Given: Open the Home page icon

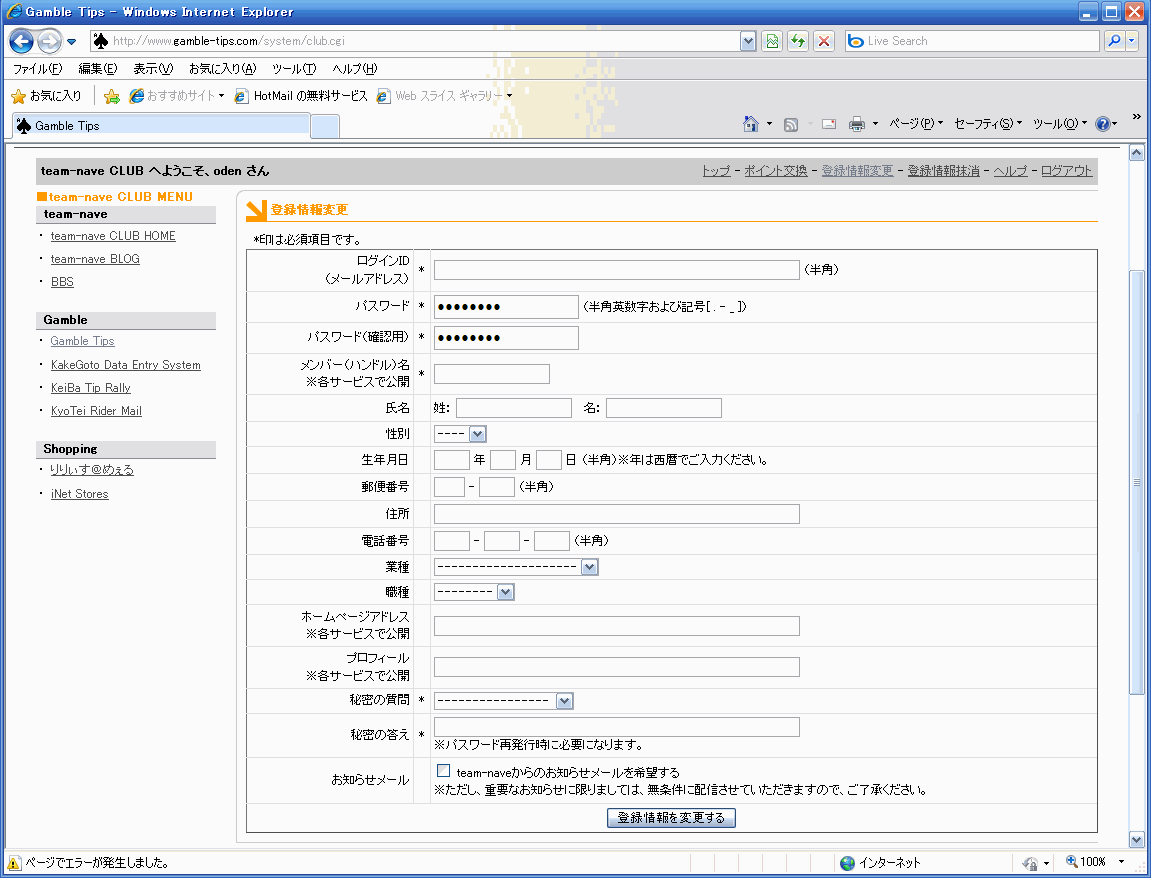Looking at the screenshot, I should tap(750, 124).
